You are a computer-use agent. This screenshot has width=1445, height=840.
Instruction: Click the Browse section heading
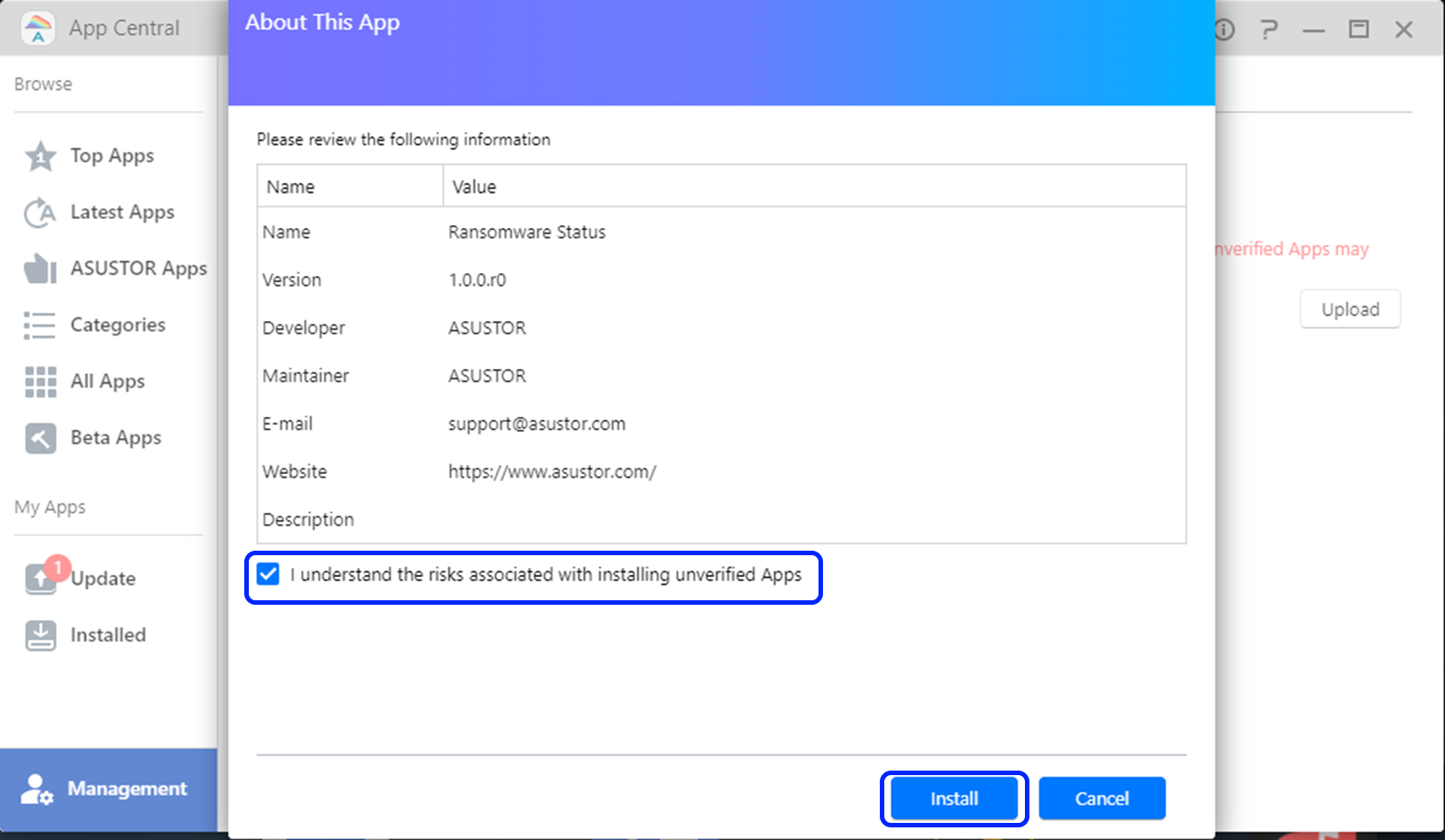point(43,84)
